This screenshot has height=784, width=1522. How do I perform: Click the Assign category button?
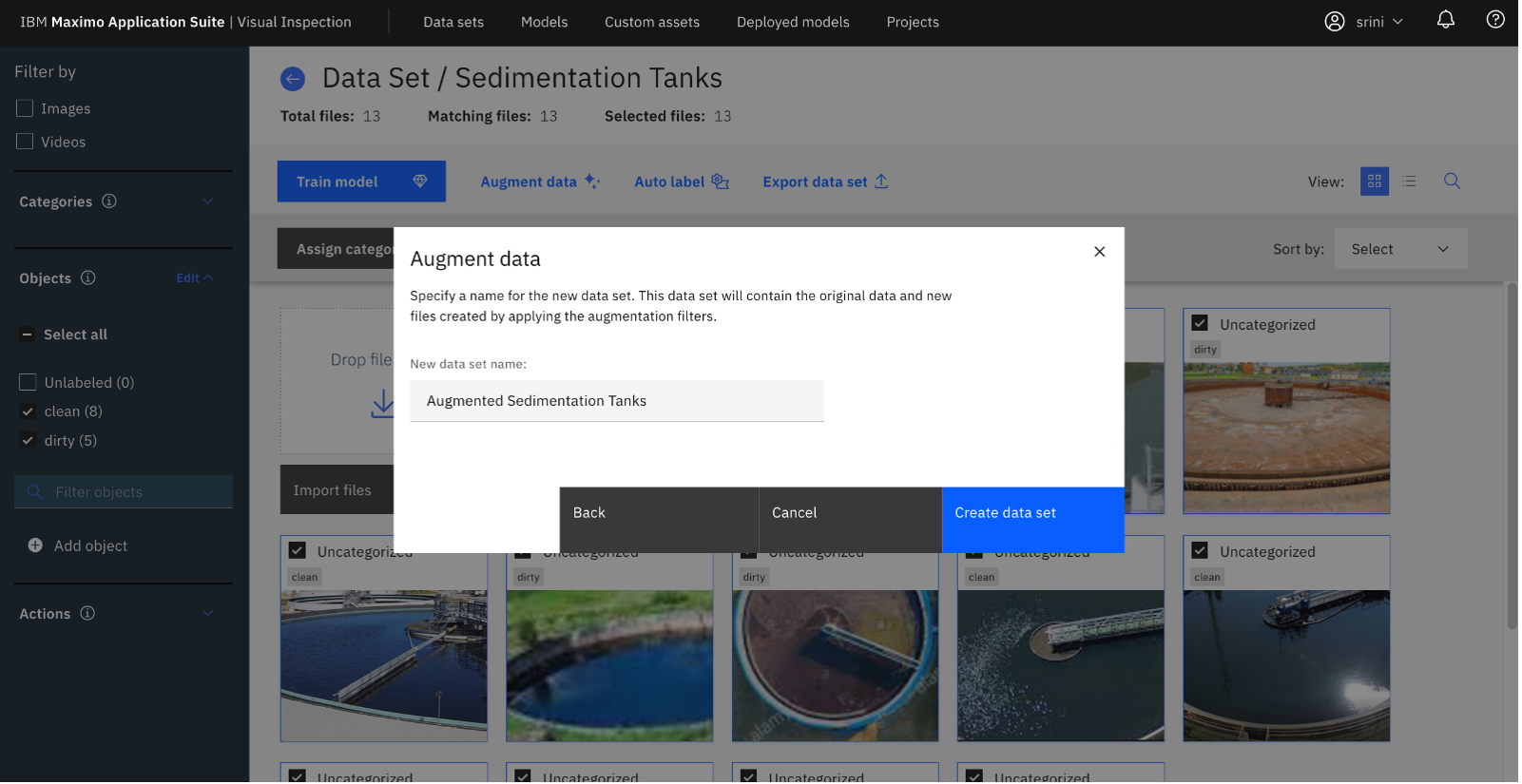(337, 250)
